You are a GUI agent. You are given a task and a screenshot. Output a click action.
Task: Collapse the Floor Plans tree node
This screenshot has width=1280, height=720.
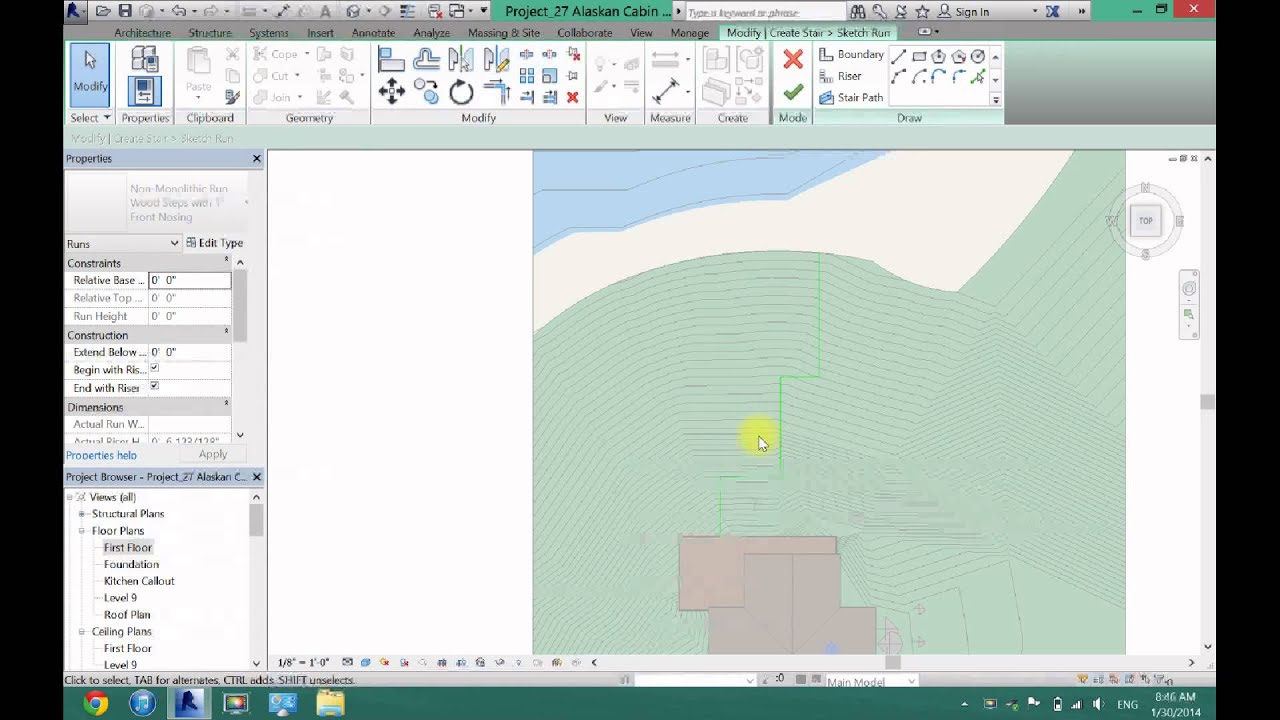(83, 531)
